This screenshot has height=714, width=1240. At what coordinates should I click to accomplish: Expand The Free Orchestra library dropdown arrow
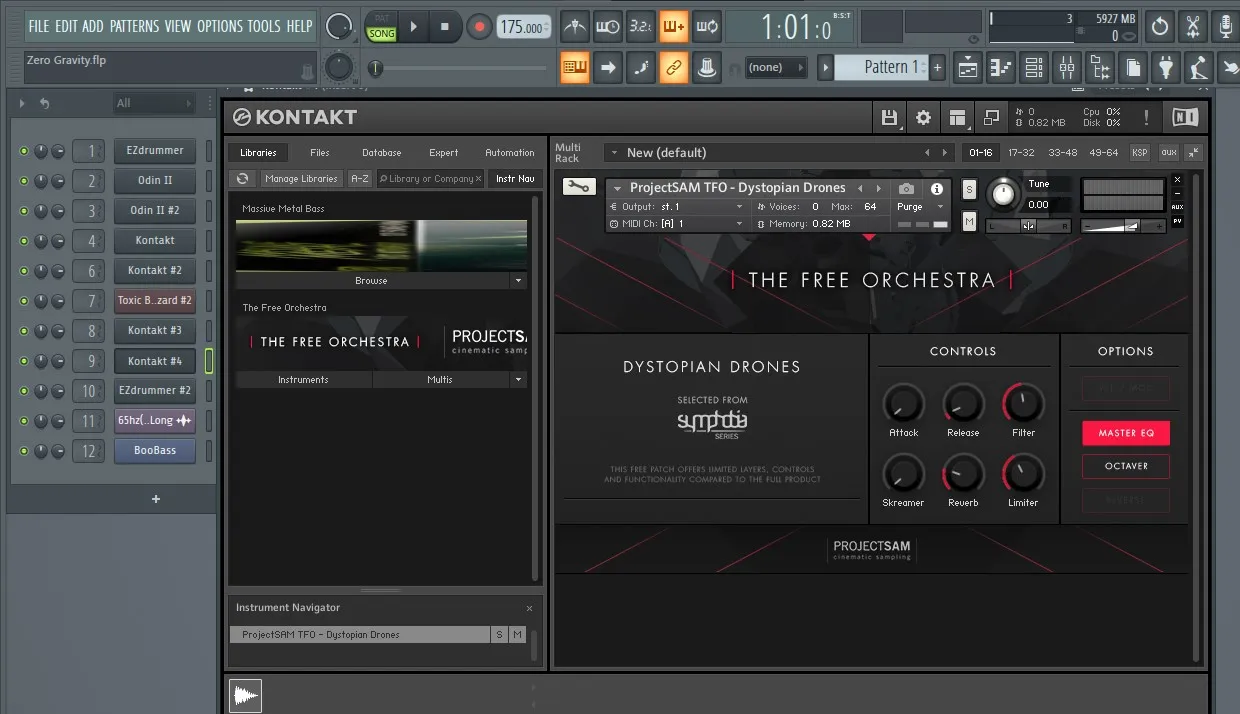(518, 380)
